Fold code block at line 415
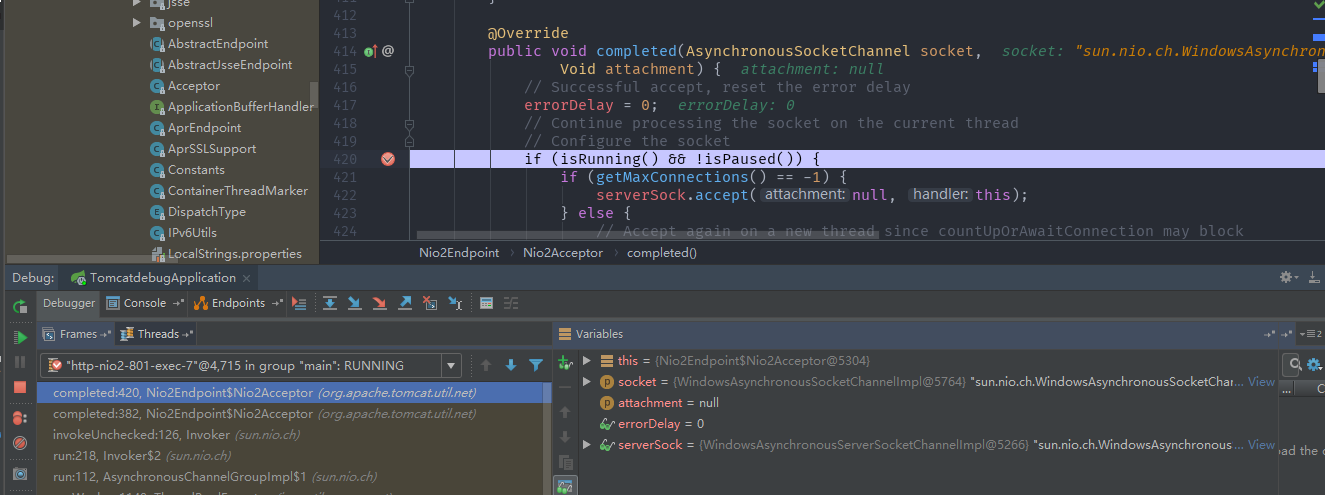 click(408, 70)
